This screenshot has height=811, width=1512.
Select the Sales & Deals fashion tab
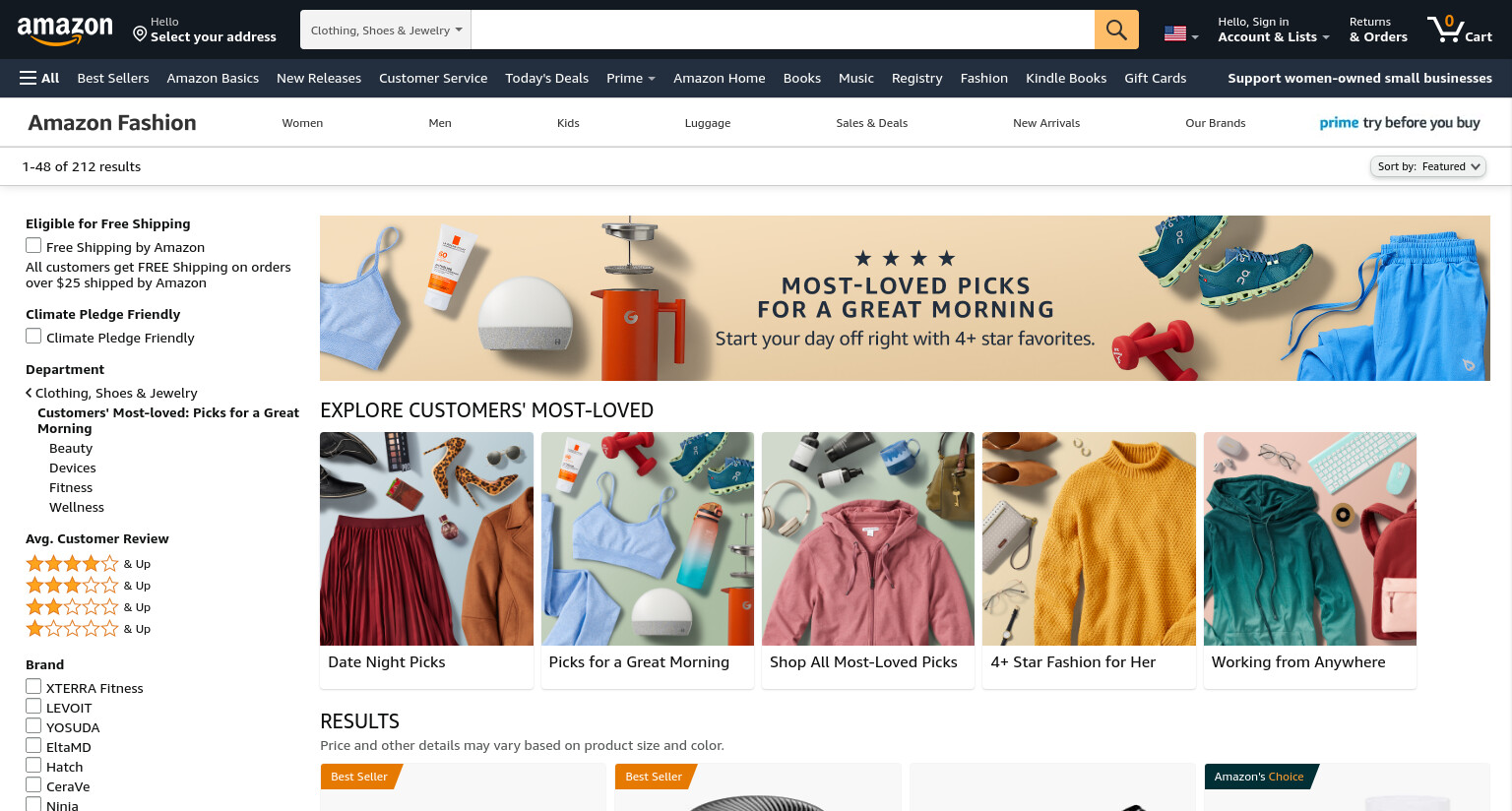pos(871,123)
